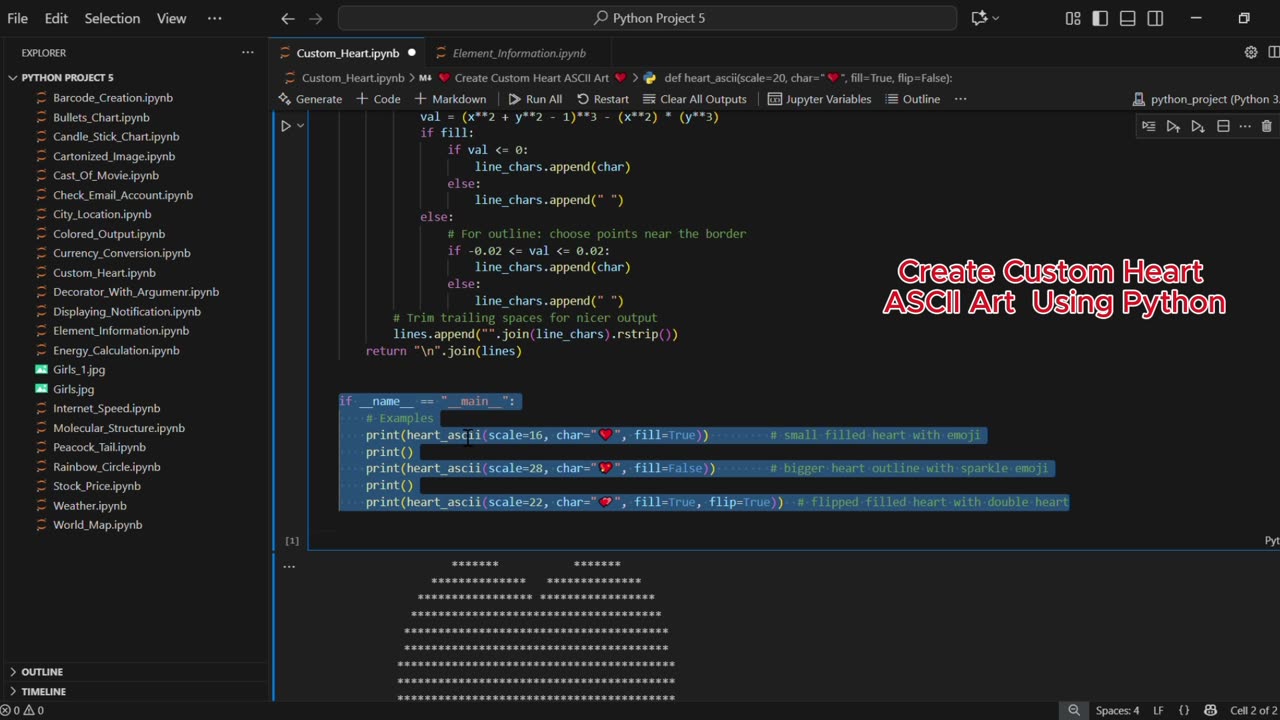Image resolution: width=1280 pixels, height=720 pixels.
Task: Open the Copilot chat icon
Action: click(979, 18)
